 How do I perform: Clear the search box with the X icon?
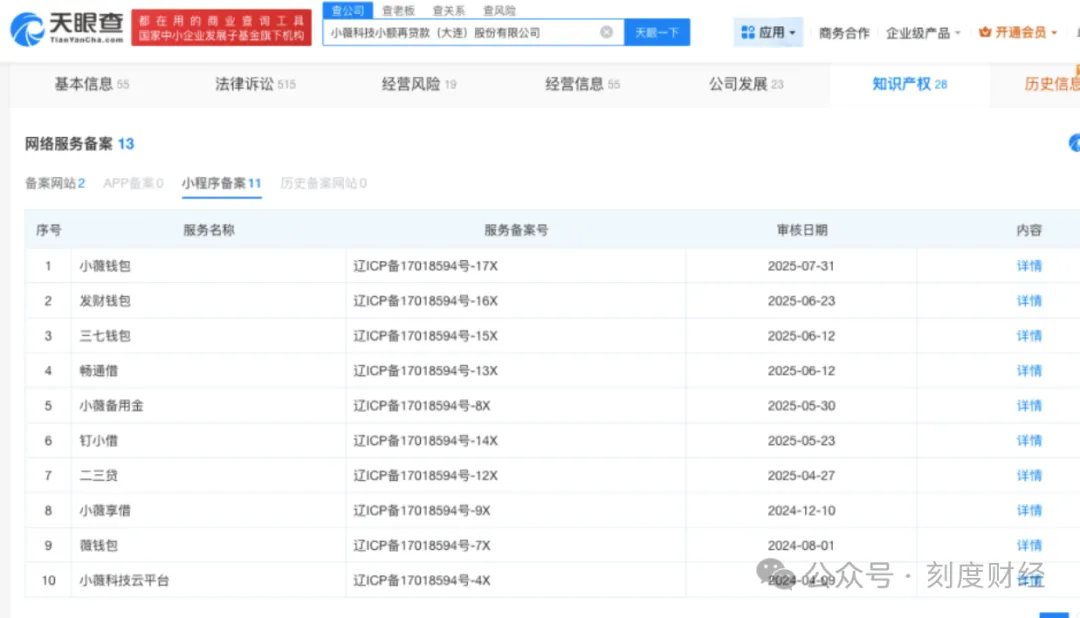[x=606, y=32]
